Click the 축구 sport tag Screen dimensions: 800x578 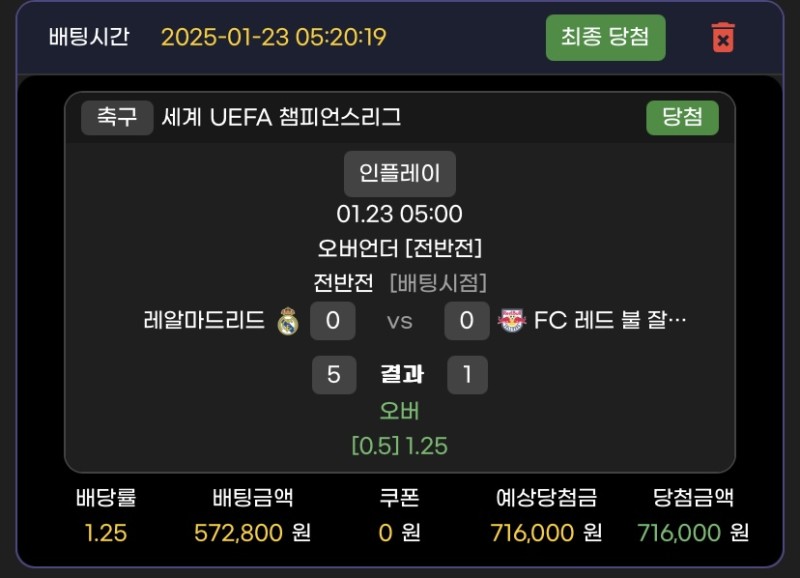(x=117, y=117)
